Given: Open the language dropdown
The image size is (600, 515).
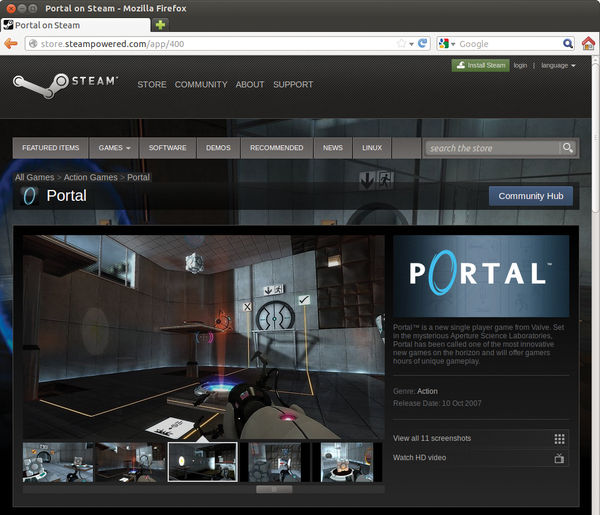Looking at the screenshot, I should 558,65.
